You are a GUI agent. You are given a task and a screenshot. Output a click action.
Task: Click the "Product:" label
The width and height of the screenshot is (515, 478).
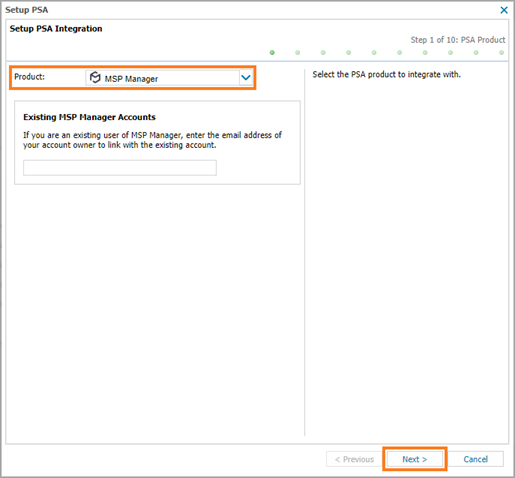pyautogui.click(x=29, y=77)
